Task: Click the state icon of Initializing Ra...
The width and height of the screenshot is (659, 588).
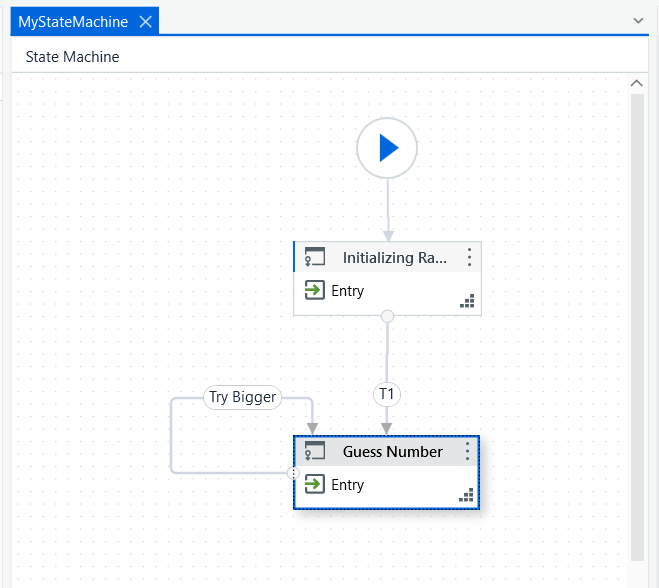Action: point(315,257)
